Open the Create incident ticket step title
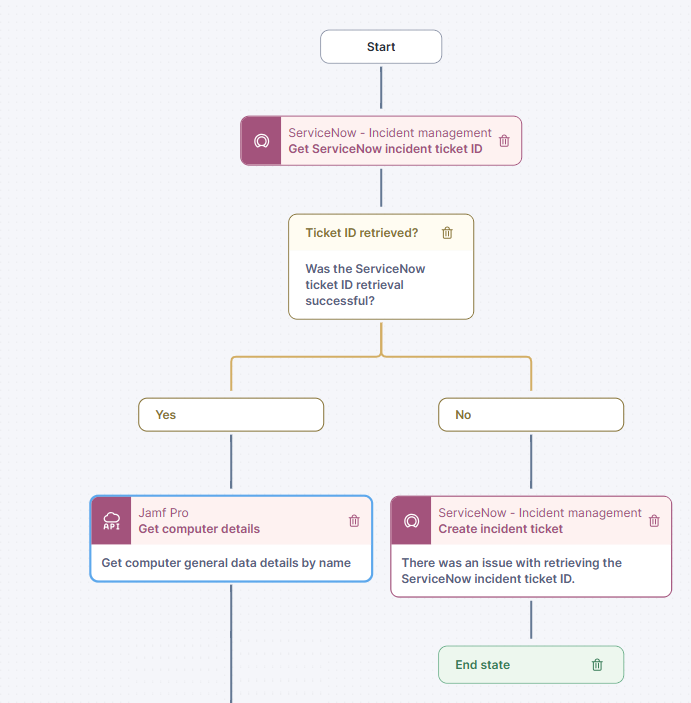691x703 pixels. pyautogui.click(x=501, y=529)
